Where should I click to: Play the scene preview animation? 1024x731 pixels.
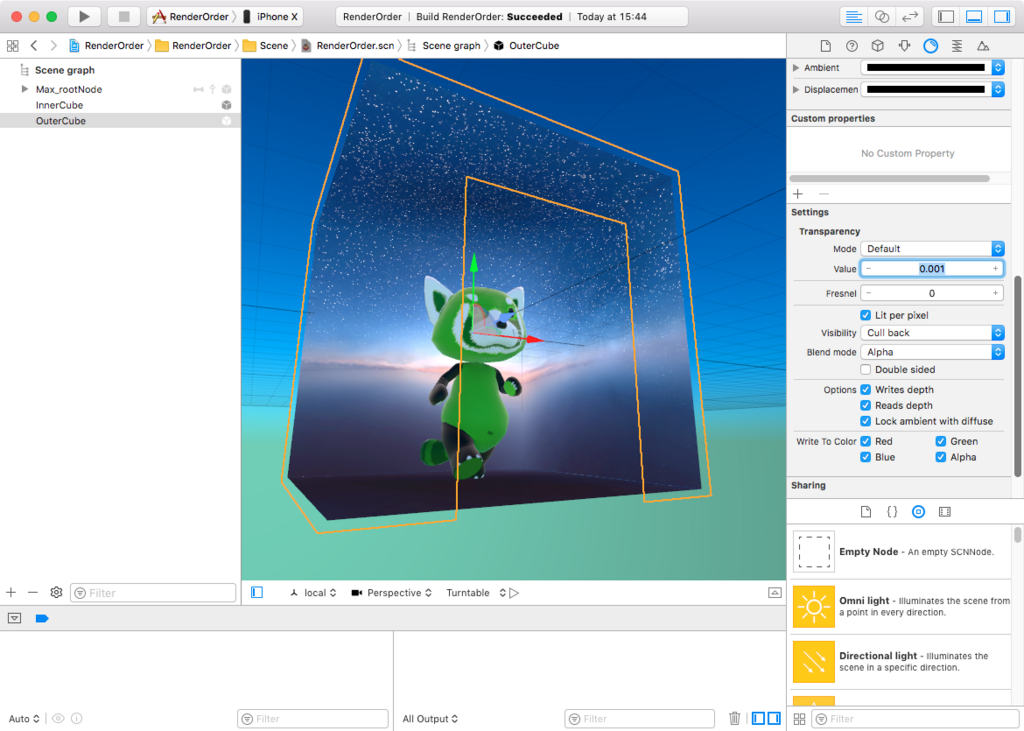coord(515,593)
